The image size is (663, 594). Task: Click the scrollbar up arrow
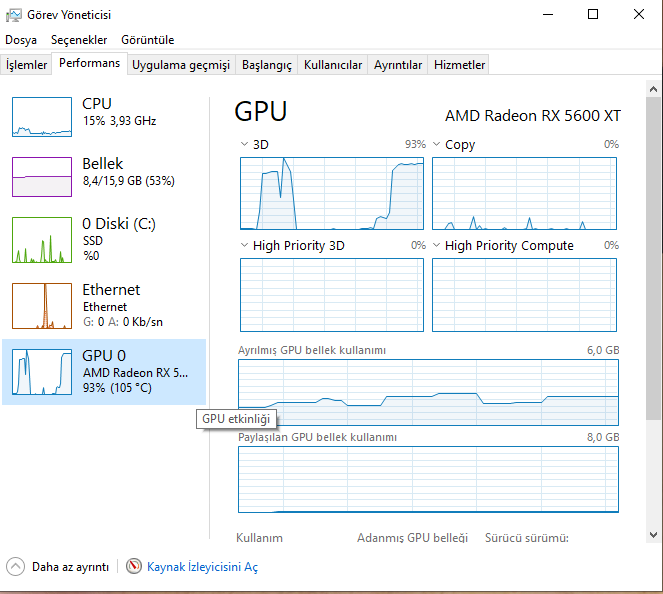[x=654, y=89]
